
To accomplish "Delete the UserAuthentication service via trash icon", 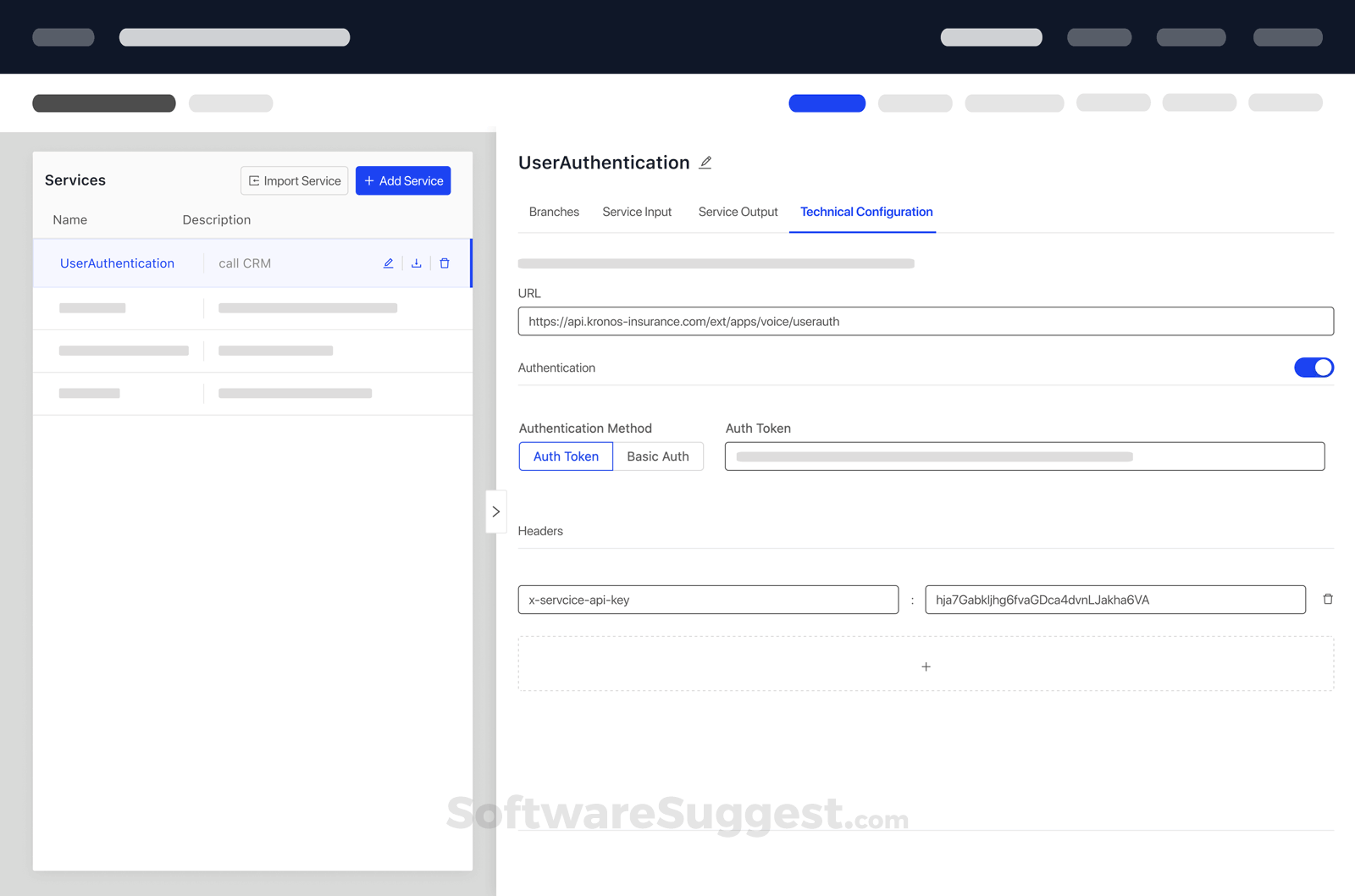I will coord(445,263).
